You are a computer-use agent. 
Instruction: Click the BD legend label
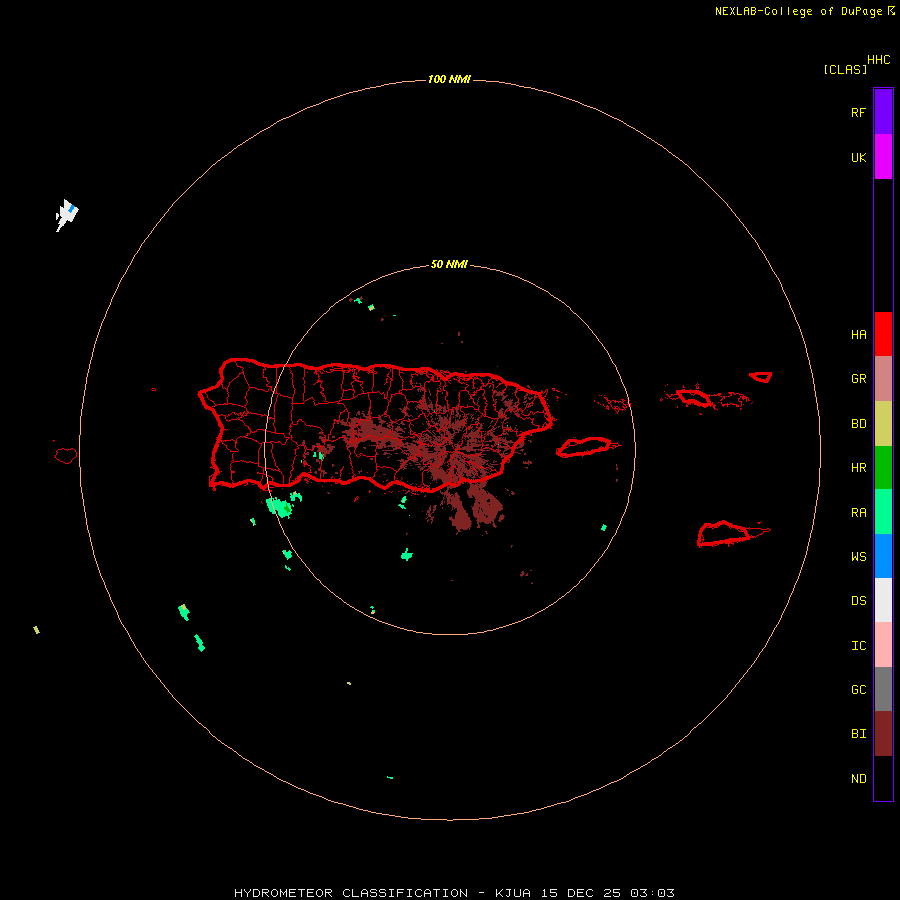[858, 424]
